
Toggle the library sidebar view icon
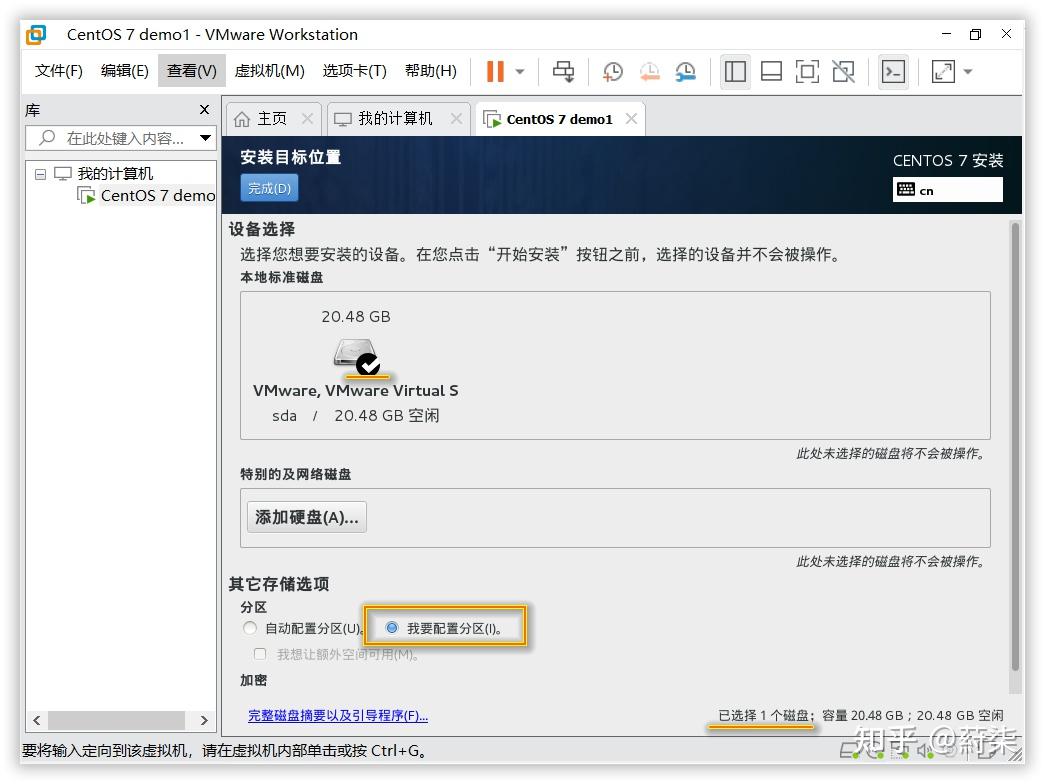click(735, 71)
